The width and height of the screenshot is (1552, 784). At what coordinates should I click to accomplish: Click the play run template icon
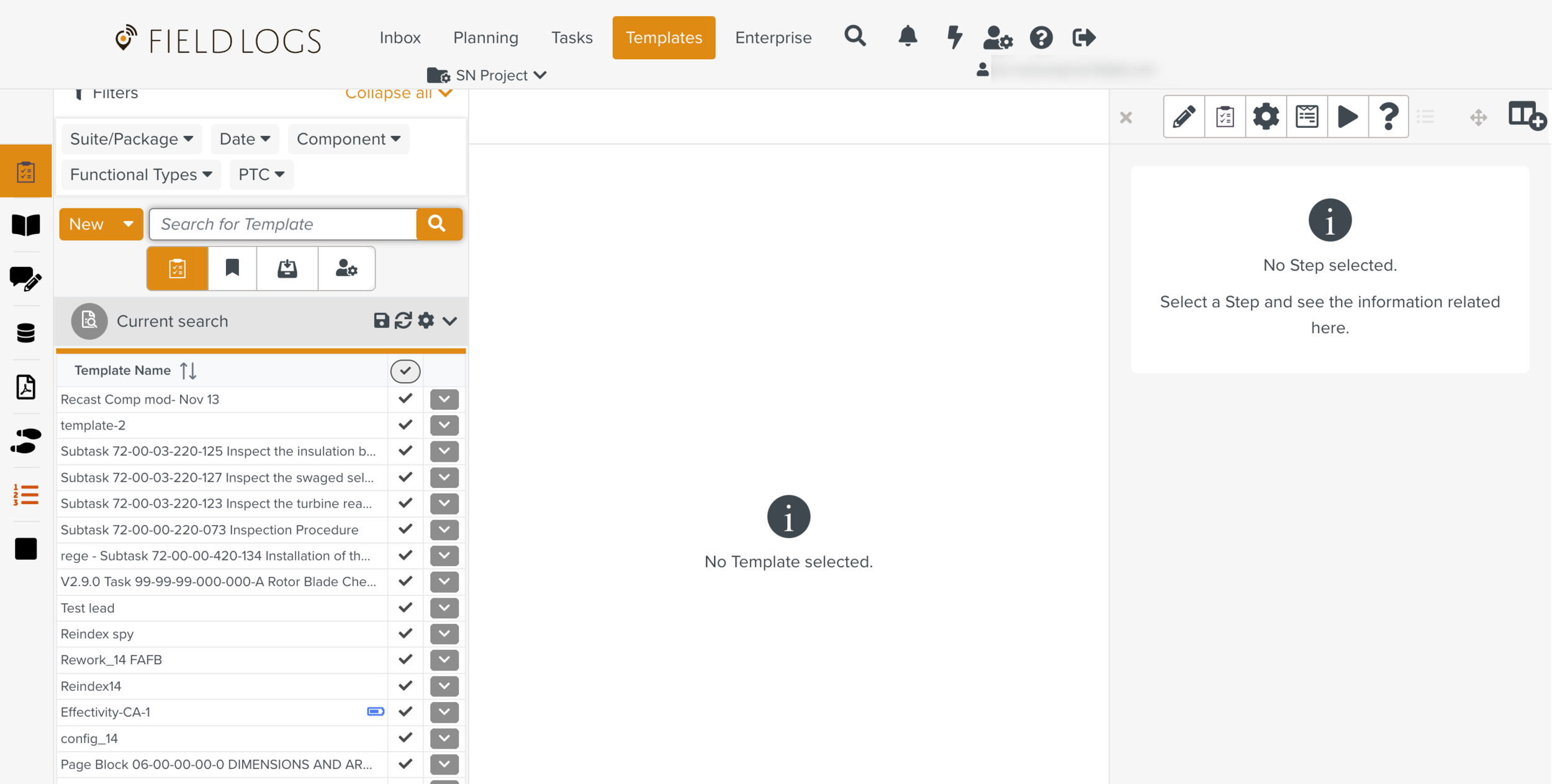pyautogui.click(x=1347, y=117)
